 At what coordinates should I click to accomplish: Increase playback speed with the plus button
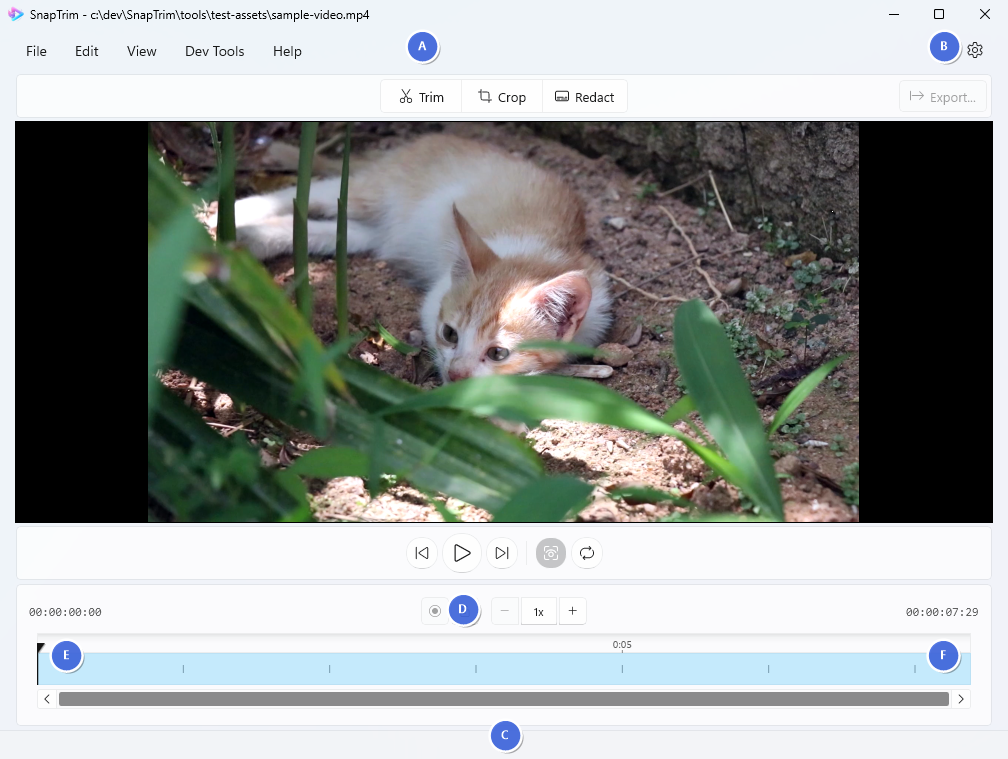click(x=572, y=610)
